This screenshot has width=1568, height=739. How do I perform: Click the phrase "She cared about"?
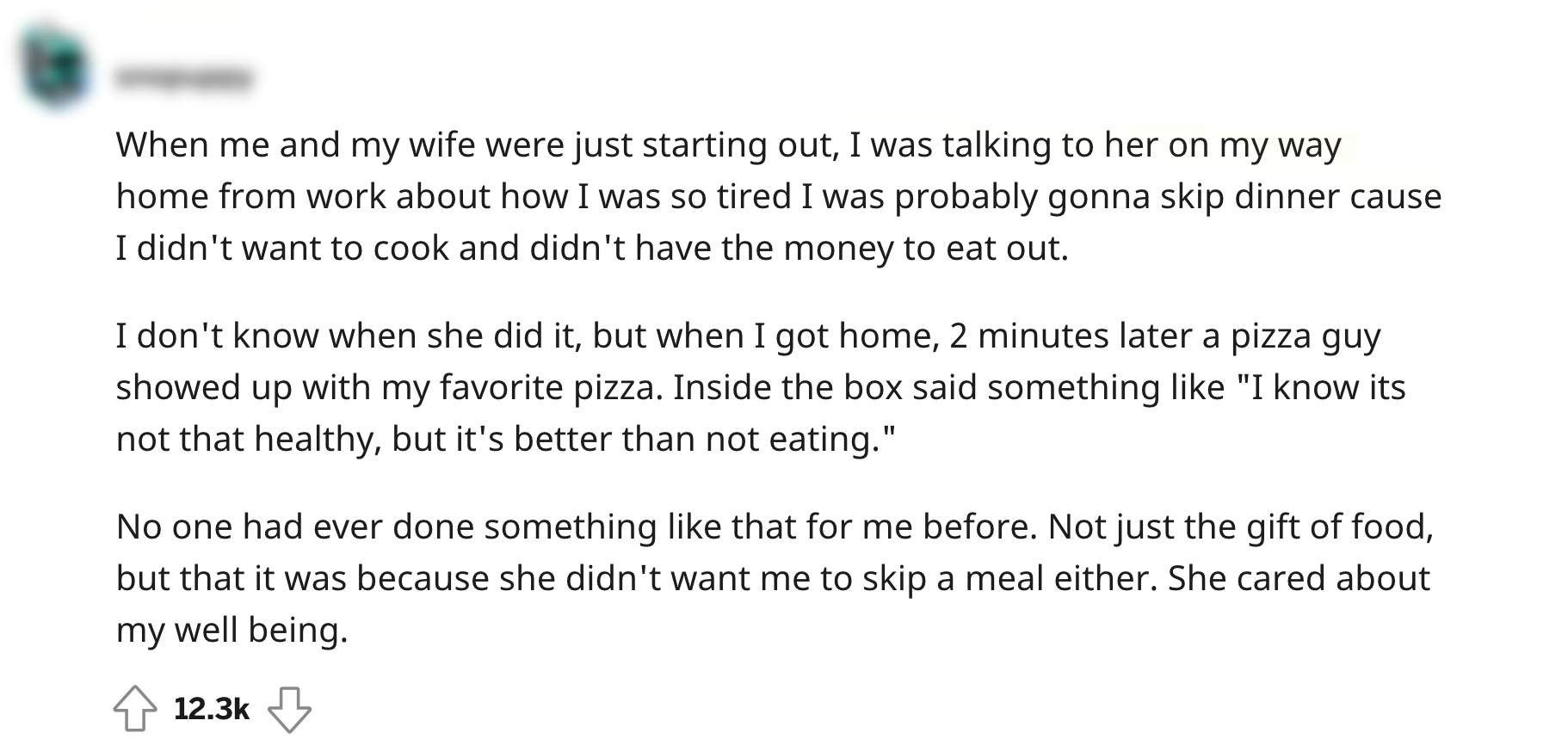pos(1298,578)
